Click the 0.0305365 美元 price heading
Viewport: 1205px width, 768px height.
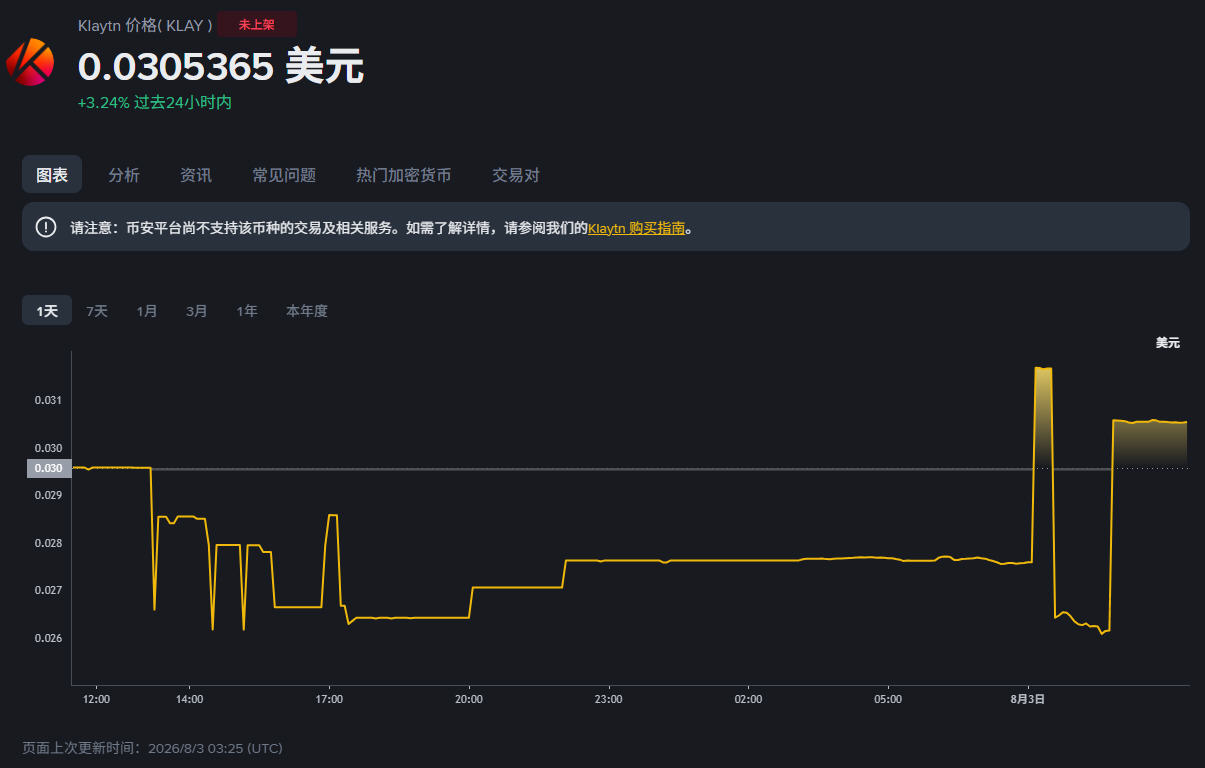tap(221, 67)
